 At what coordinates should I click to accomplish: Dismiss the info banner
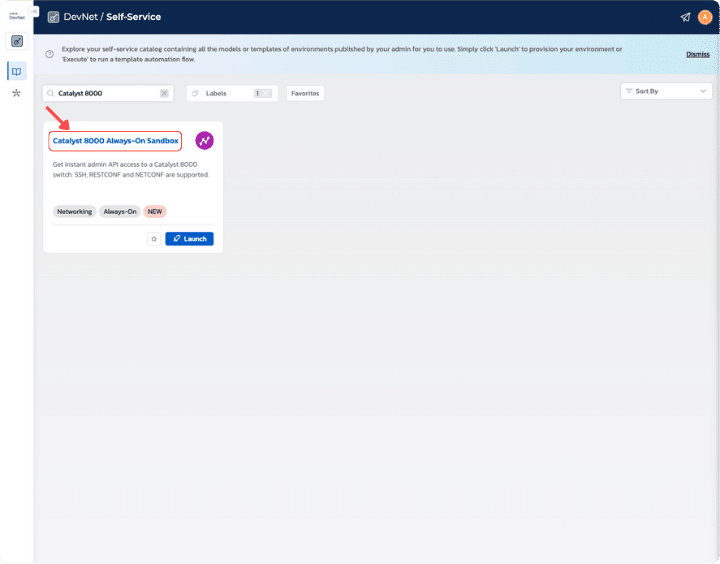(698, 54)
